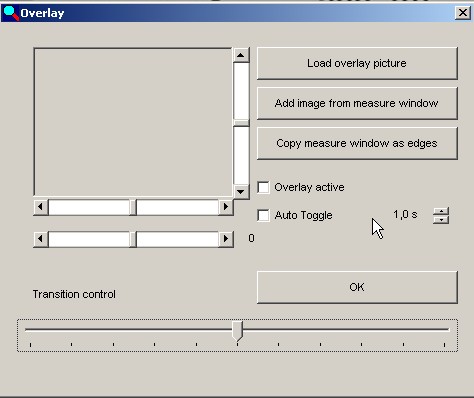Increase Auto Toggle time with spinner up arrow
This screenshot has height=398, width=474.
point(441,211)
